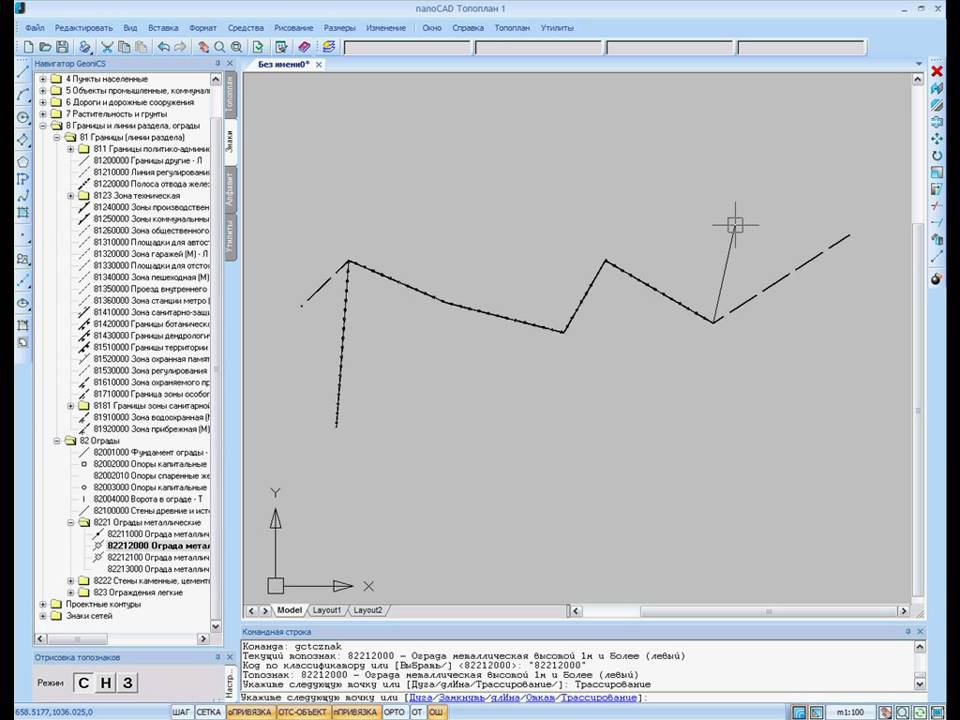960x720 pixels.
Task: Copy selection with the Copy icon
Action: [124, 47]
